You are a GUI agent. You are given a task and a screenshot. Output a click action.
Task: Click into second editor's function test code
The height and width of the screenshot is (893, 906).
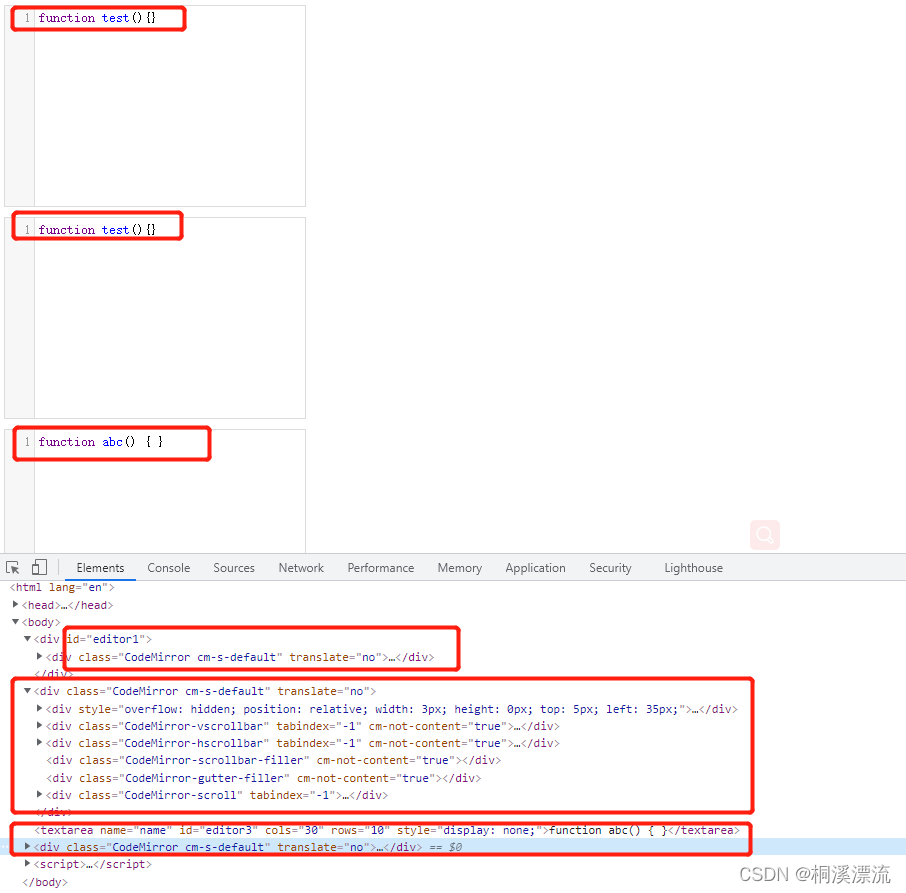coord(97,230)
